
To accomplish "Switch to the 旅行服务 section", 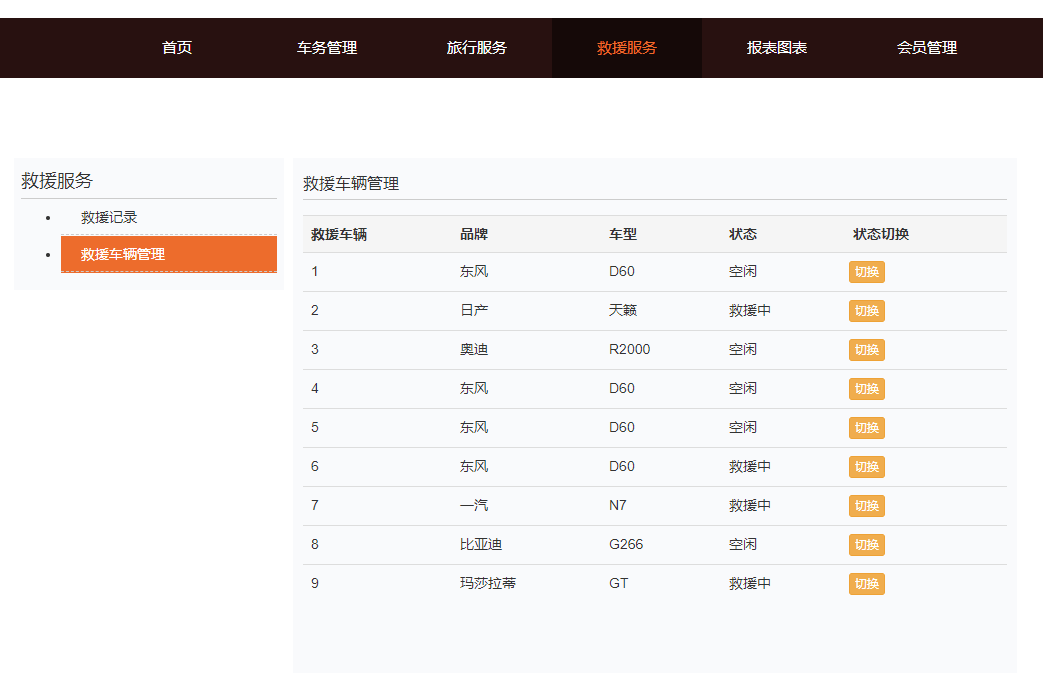I will click(478, 47).
